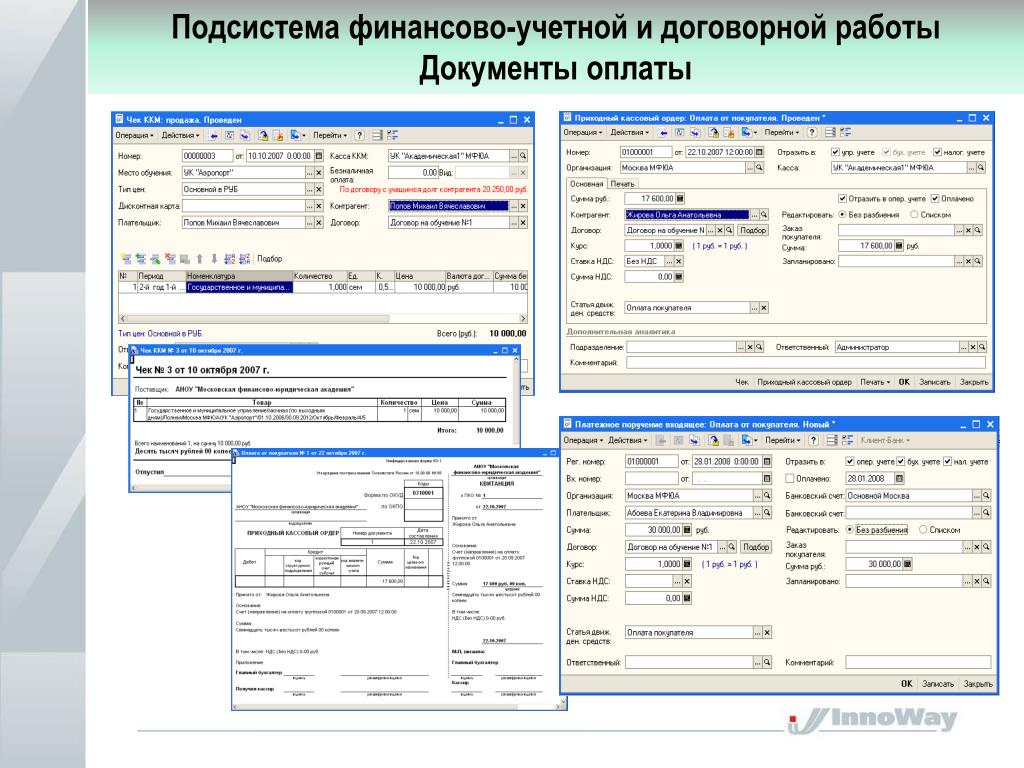This screenshot has height=768, width=1024.
Task: Open Действия dropdown in Чек ККМ window
Action: click(181, 135)
